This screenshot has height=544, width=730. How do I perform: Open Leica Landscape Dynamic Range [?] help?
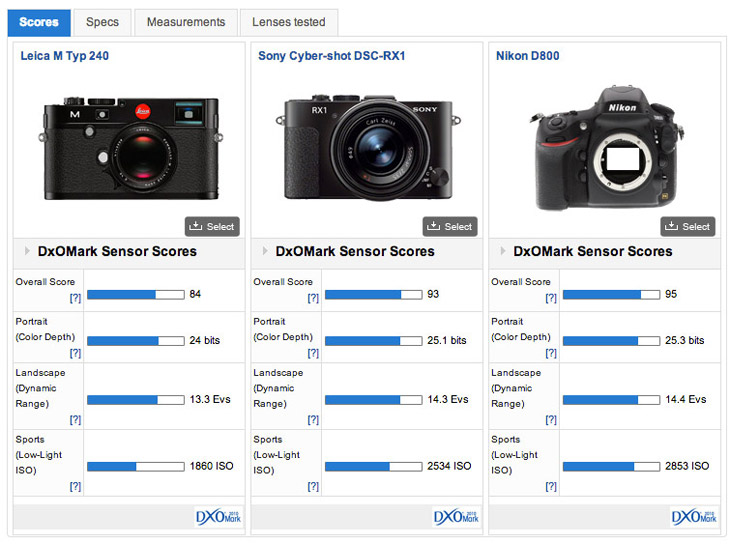tap(75, 420)
